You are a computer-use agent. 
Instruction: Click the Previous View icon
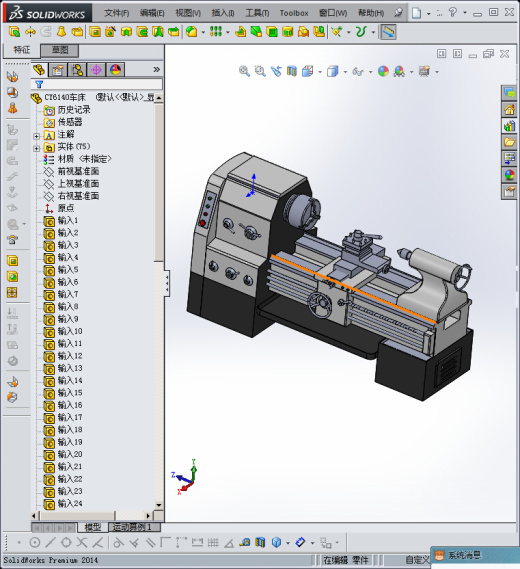click(276, 71)
